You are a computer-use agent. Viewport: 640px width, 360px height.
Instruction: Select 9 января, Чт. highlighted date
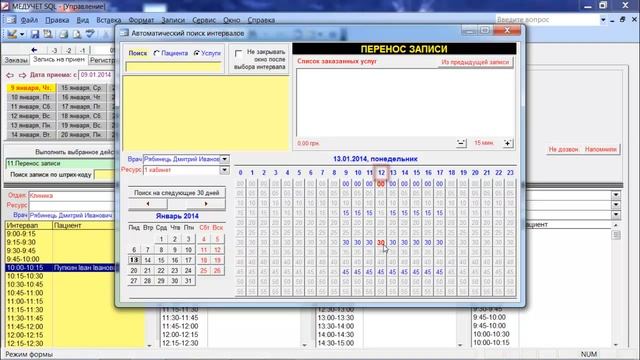coord(31,88)
